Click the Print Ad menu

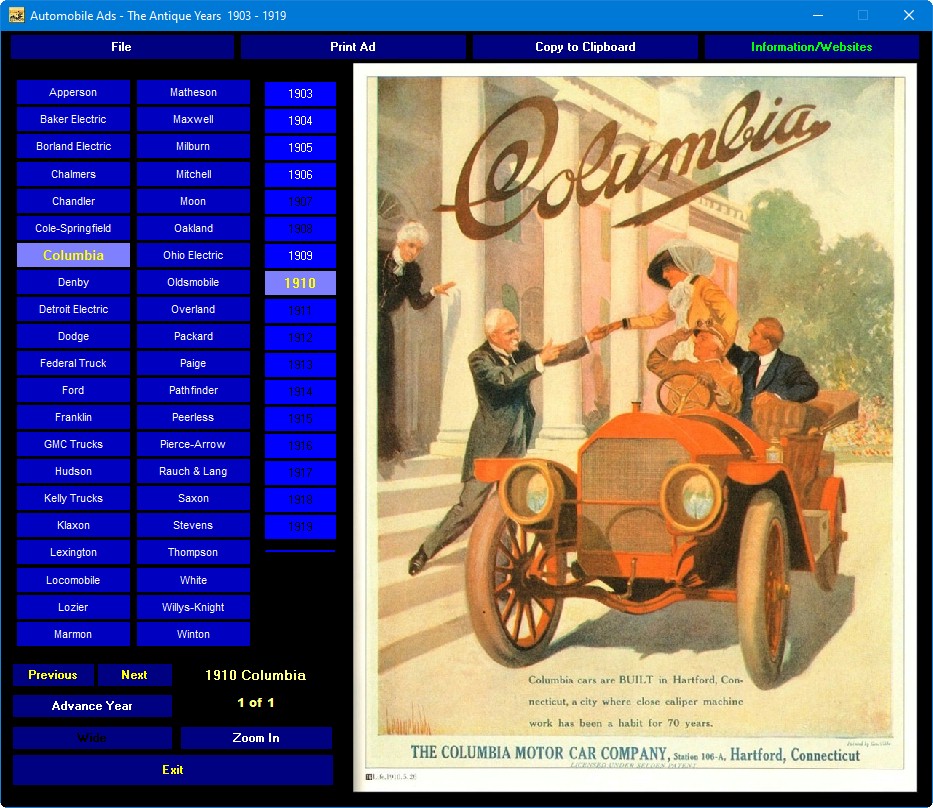coord(353,47)
